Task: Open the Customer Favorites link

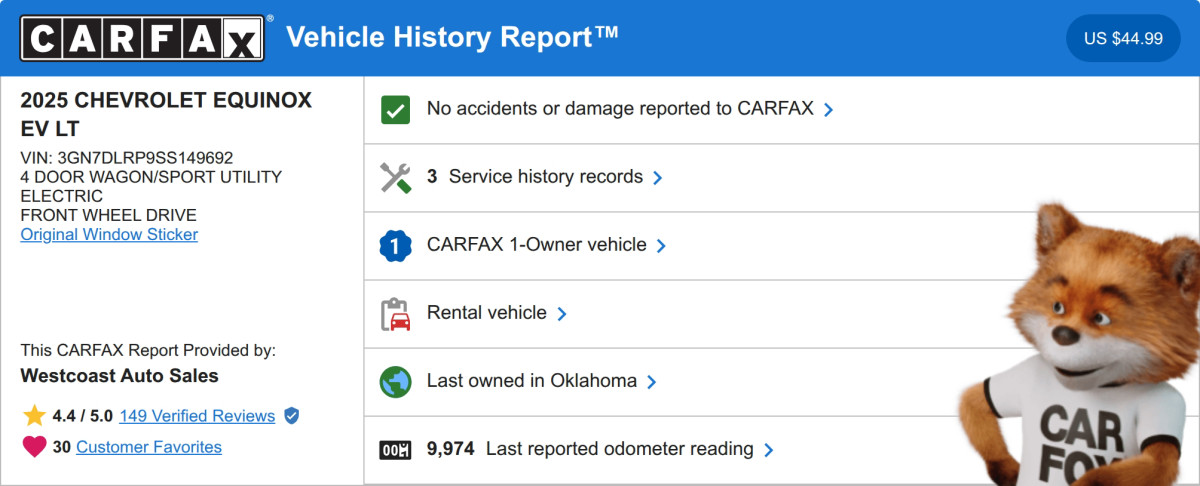Action: [x=149, y=447]
